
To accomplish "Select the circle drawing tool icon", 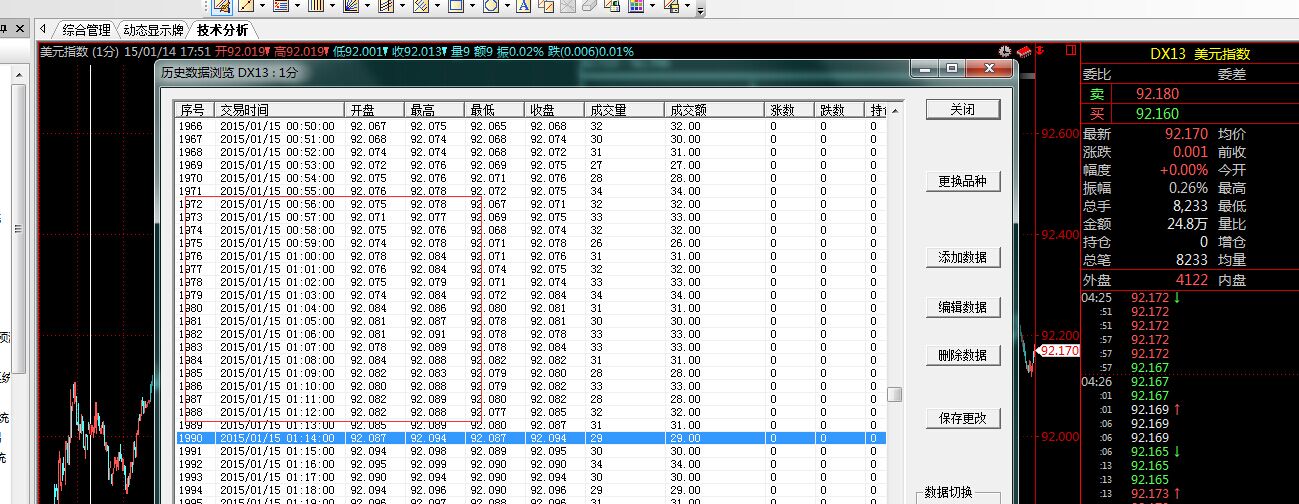I will click(x=491, y=6).
